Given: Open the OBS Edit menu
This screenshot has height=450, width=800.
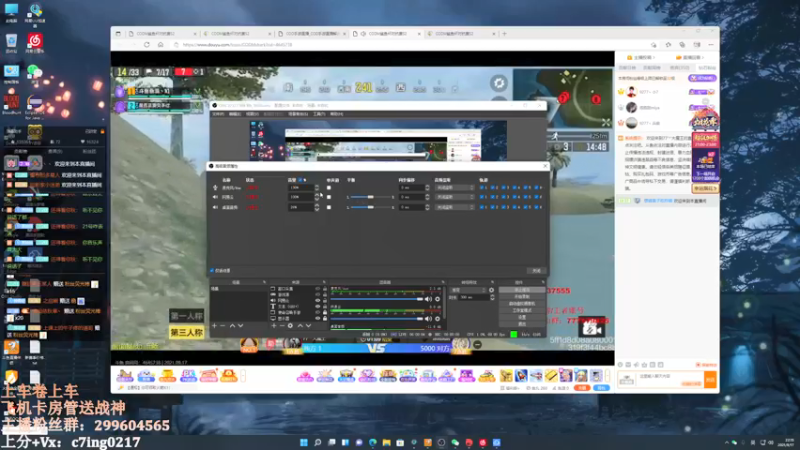Looking at the screenshot, I should point(235,114).
